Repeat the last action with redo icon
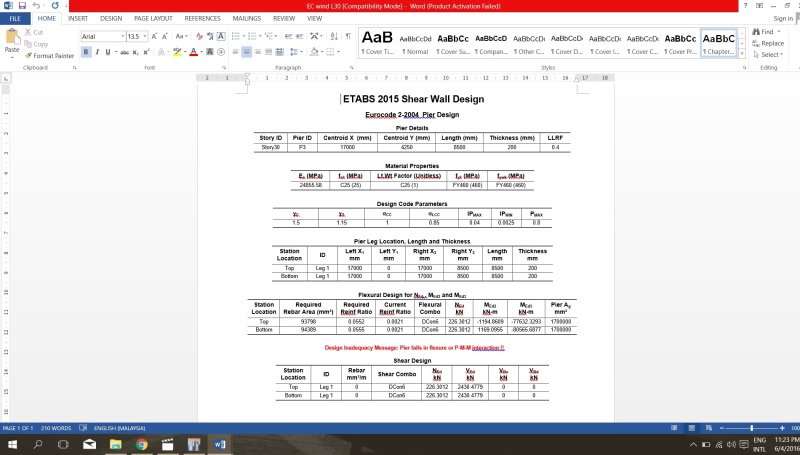This screenshot has width=800, height=455. 55,6
